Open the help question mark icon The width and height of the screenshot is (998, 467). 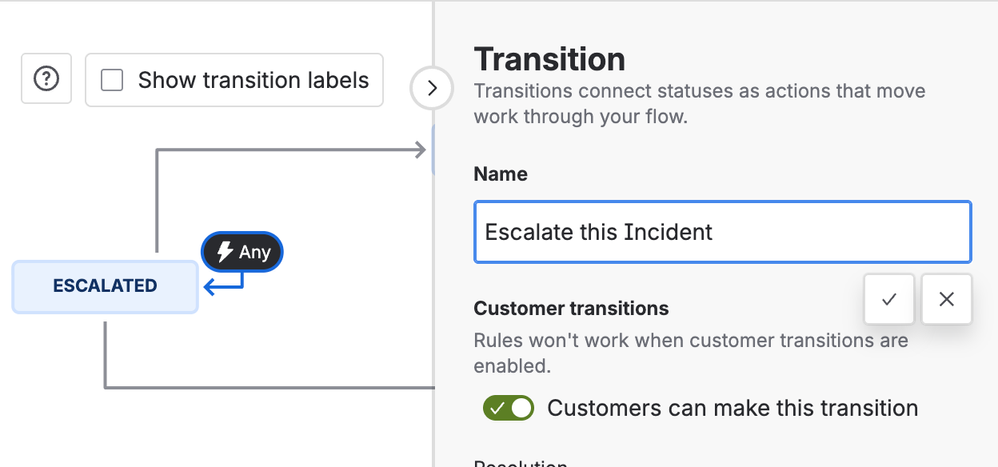(x=46, y=80)
